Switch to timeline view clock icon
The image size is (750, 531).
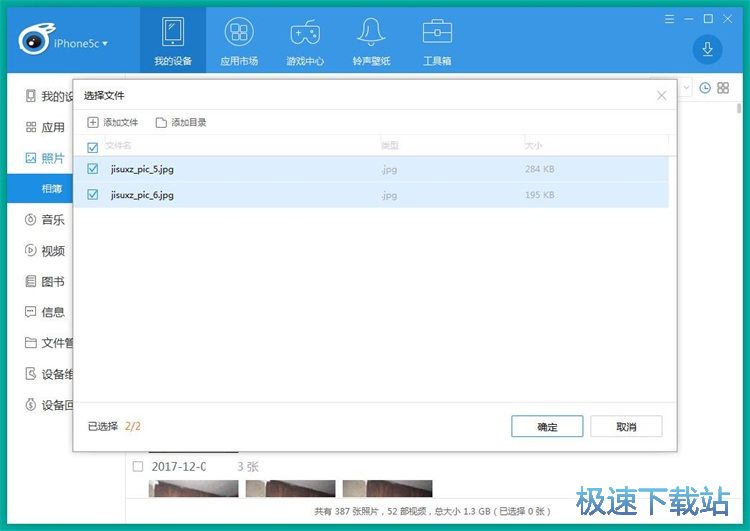click(x=705, y=88)
